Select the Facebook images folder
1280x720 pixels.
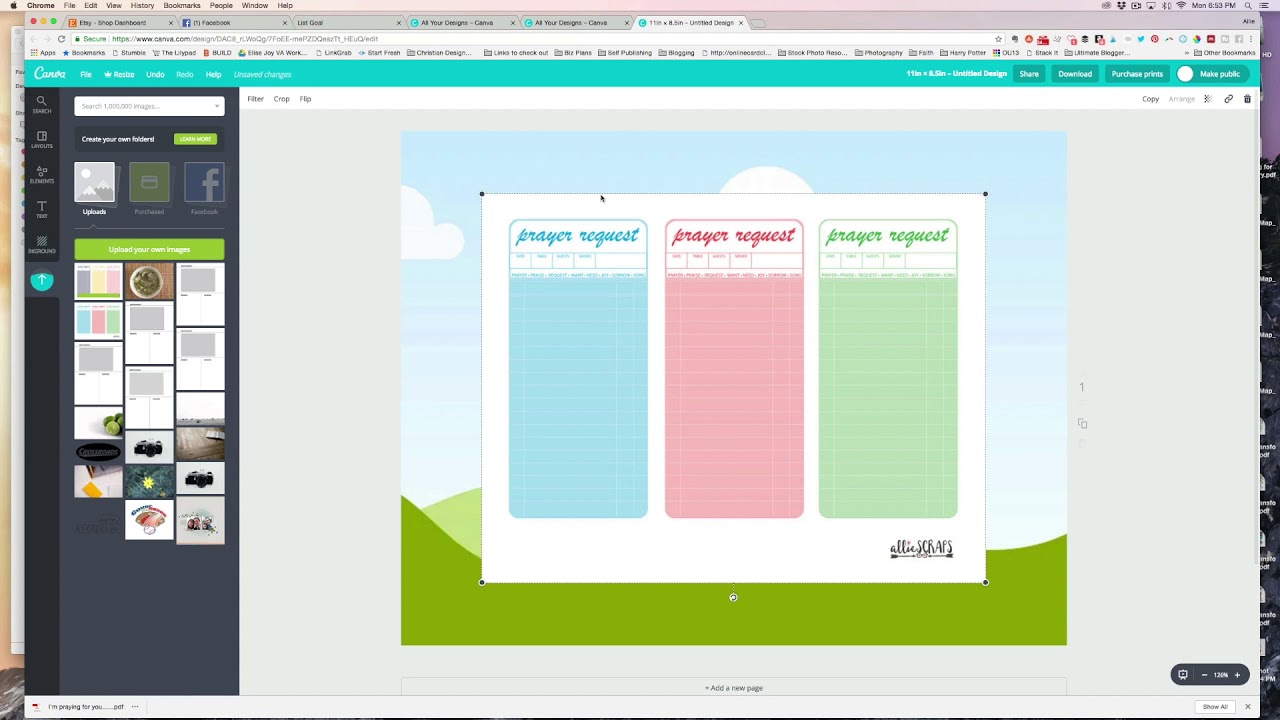click(204, 189)
